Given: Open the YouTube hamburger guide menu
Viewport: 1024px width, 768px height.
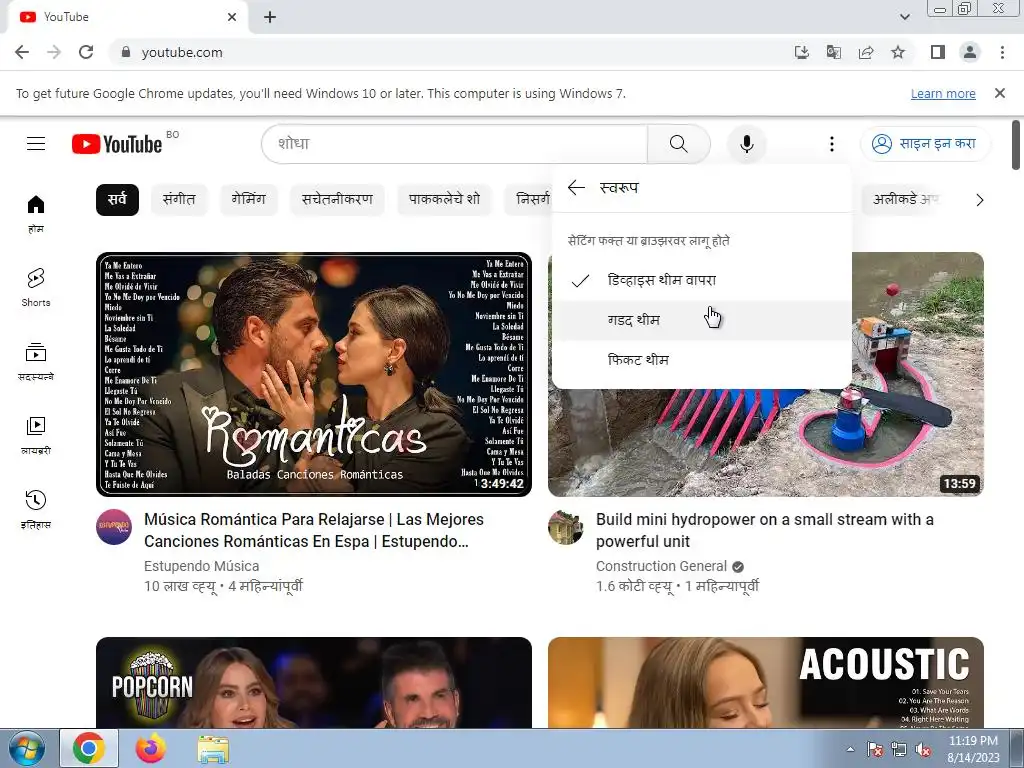Looking at the screenshot, I should pyautogui.click(x=36, y=144).
